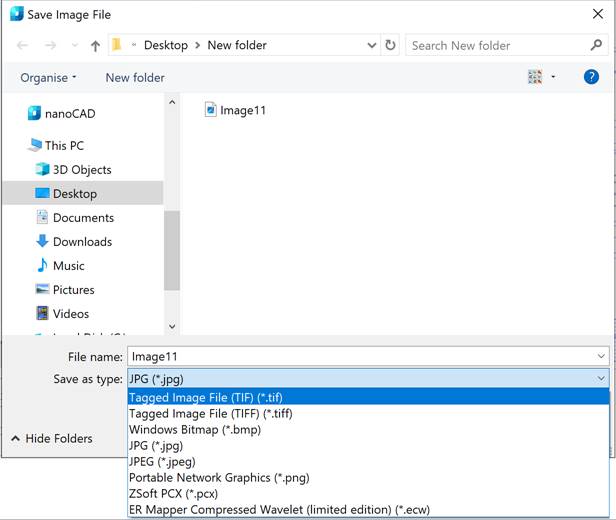This screenshot has height=520, width=616.
Task: Select nanoCAD in the navigation pane
Action: point(62,114)
